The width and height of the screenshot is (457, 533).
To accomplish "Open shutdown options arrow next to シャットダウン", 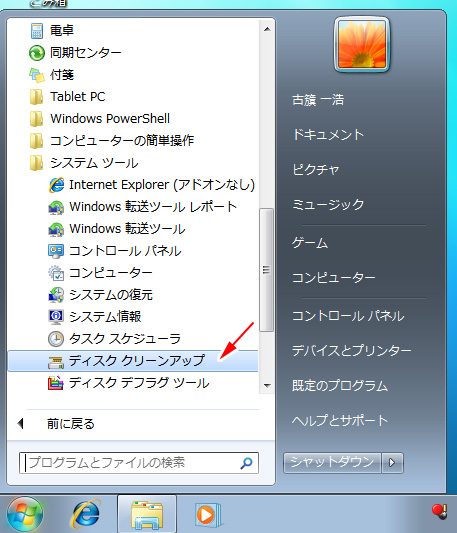I will coord(392,463).
